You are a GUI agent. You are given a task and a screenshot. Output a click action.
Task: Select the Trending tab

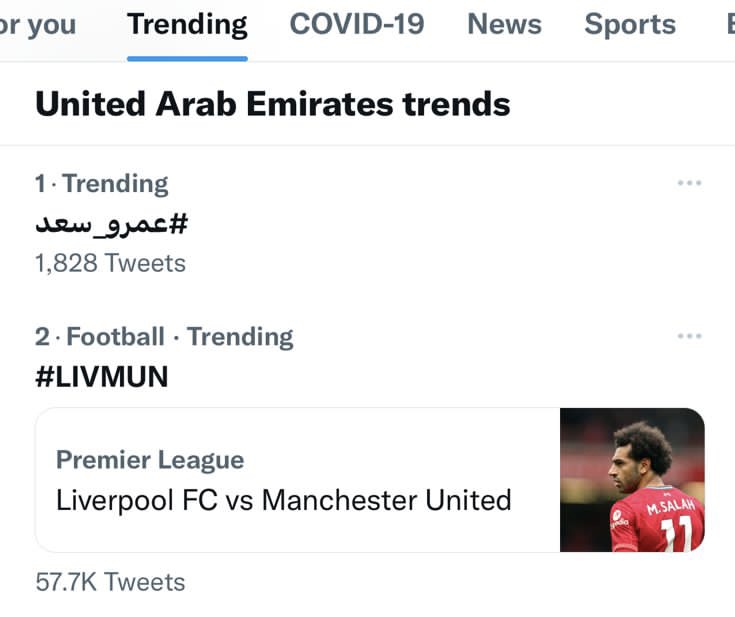[x=187, y=24]
